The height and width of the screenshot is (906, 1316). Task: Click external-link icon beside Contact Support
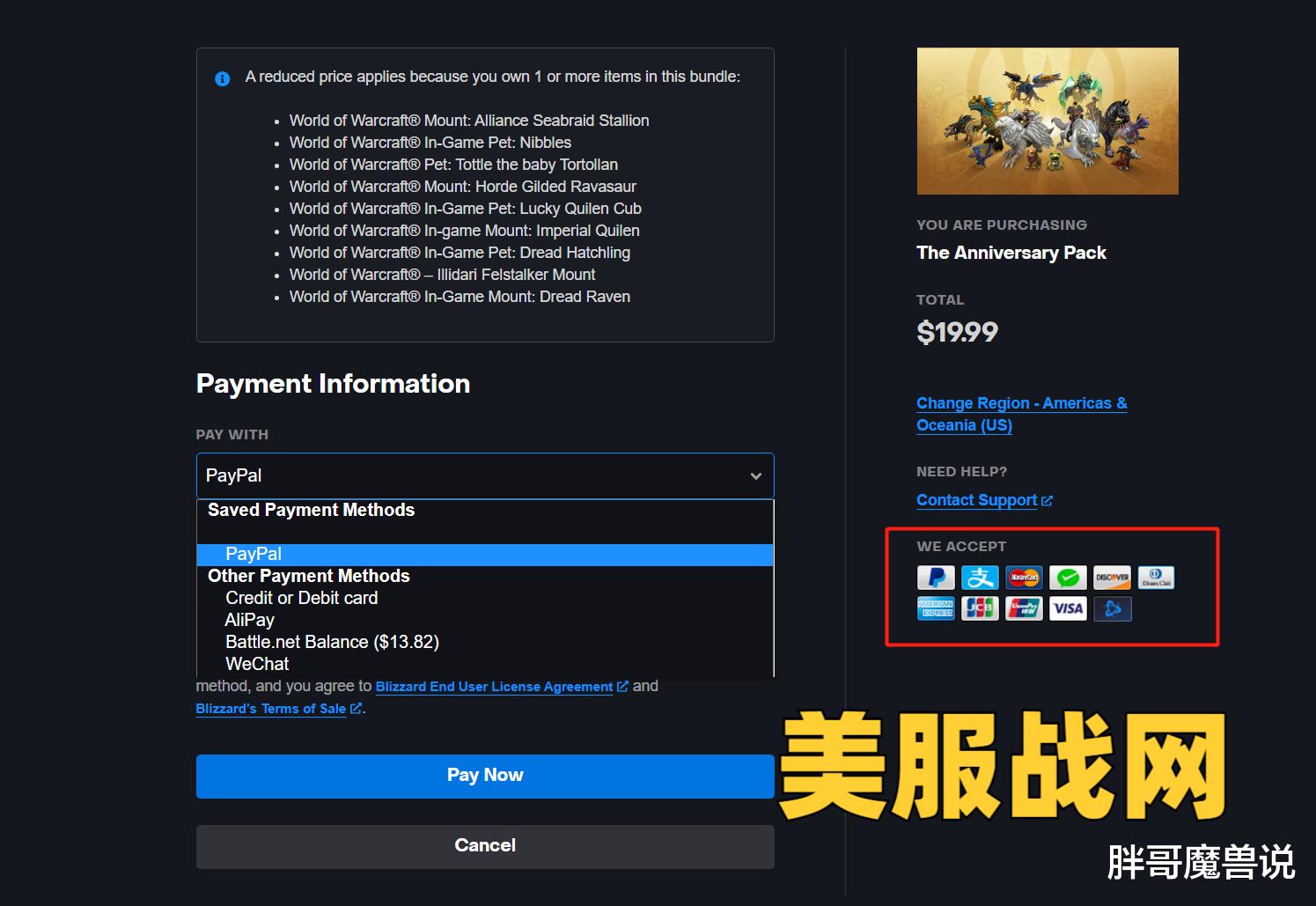click(x=1047, y=501)
